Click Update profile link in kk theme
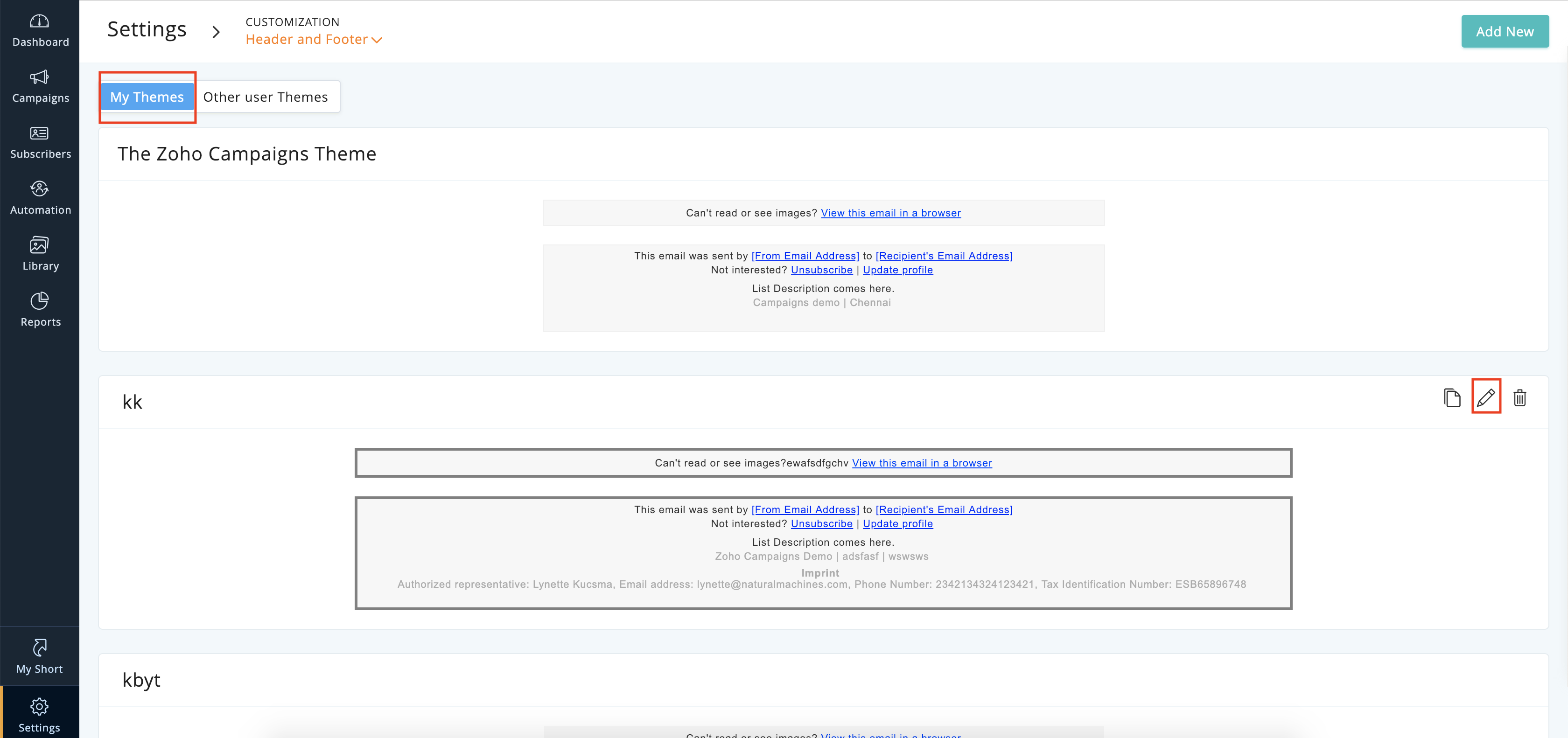The height and width of the screenshot is (738, 1568). pyautogui.click(x=897, y=523)
